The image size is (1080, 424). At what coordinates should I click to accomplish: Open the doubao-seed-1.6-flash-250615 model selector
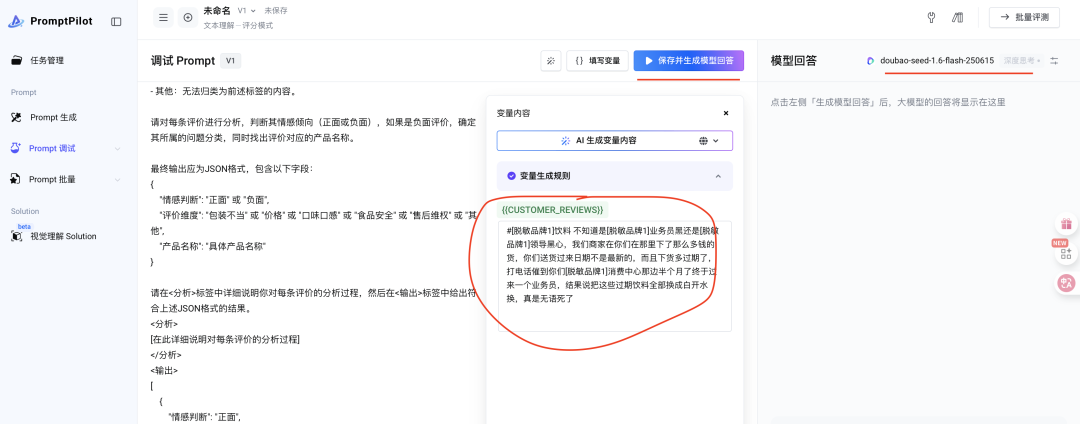point(930,61)
